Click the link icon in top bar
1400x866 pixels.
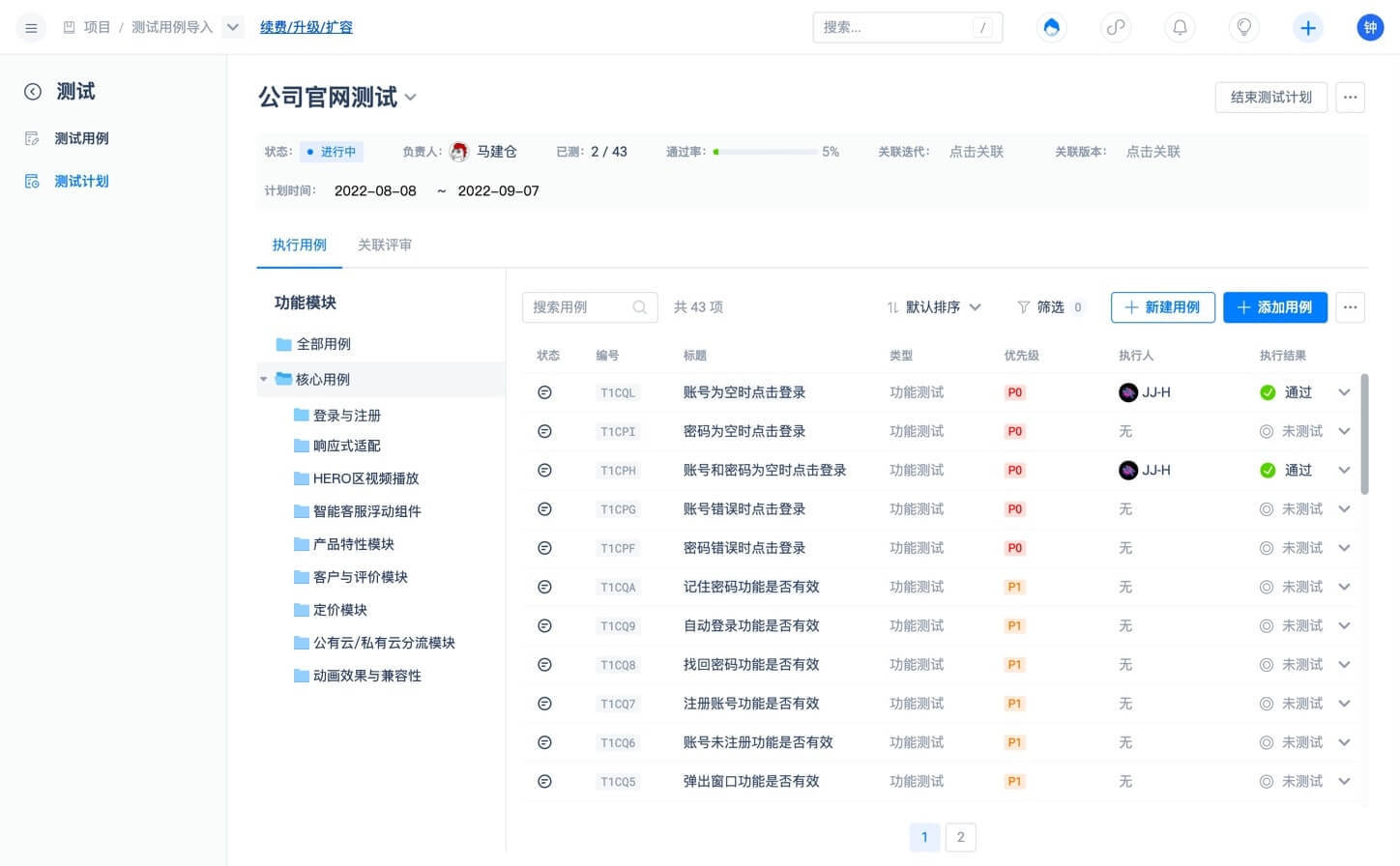point(1116,28)
